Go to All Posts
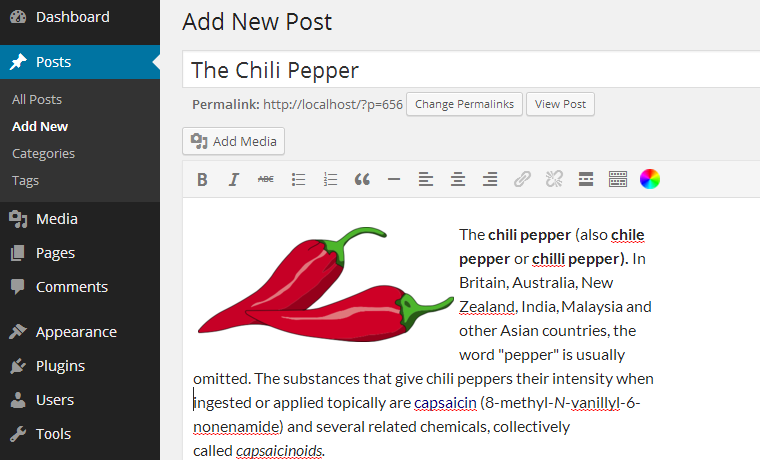 click(37, 99)
